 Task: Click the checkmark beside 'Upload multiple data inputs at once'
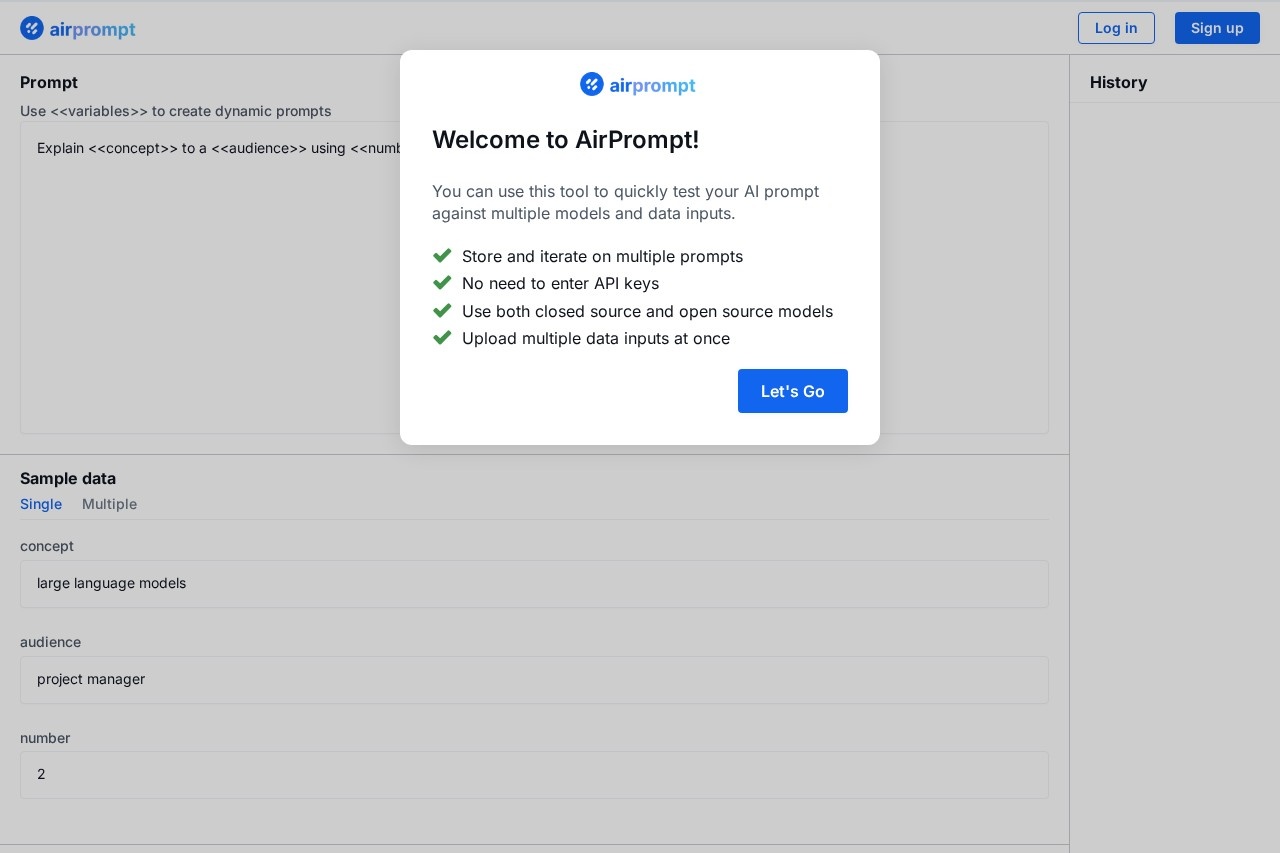point(443,337)
